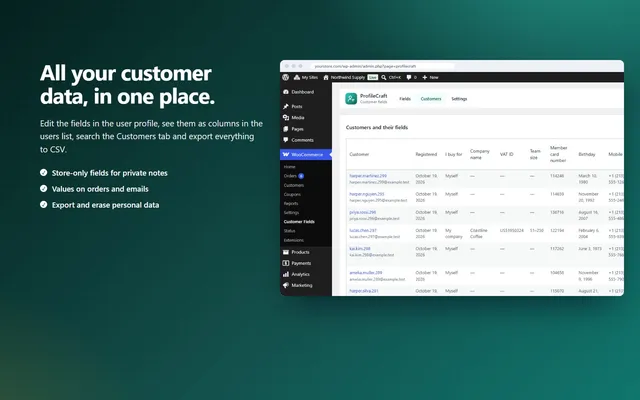Click the Birthday column header
This screenshot has height=400, width=640.
point(587,154)
